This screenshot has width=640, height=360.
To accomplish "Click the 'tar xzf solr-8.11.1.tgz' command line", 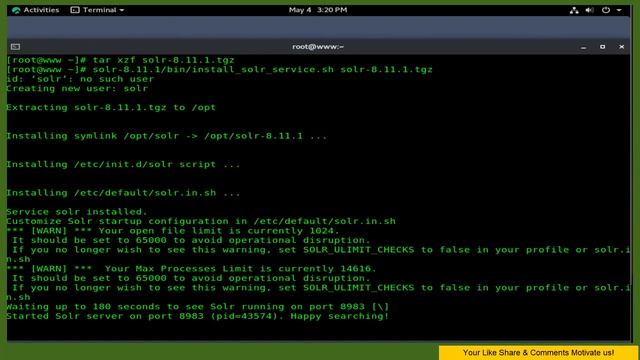I will [121, 60].
